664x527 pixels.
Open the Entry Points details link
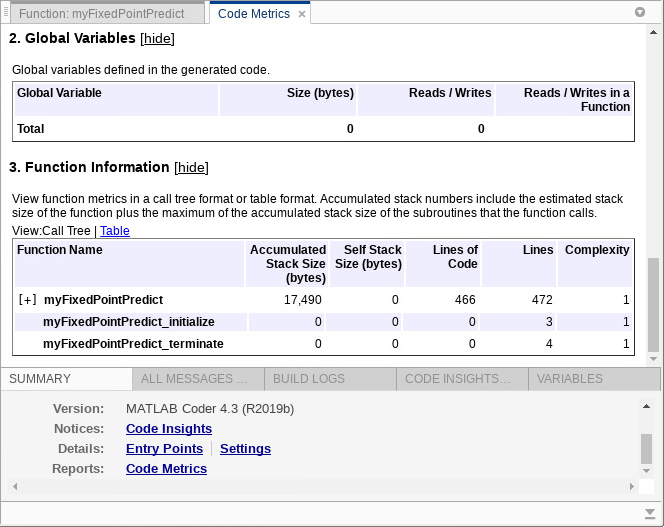pyautogui.click(x=164, y=449)
